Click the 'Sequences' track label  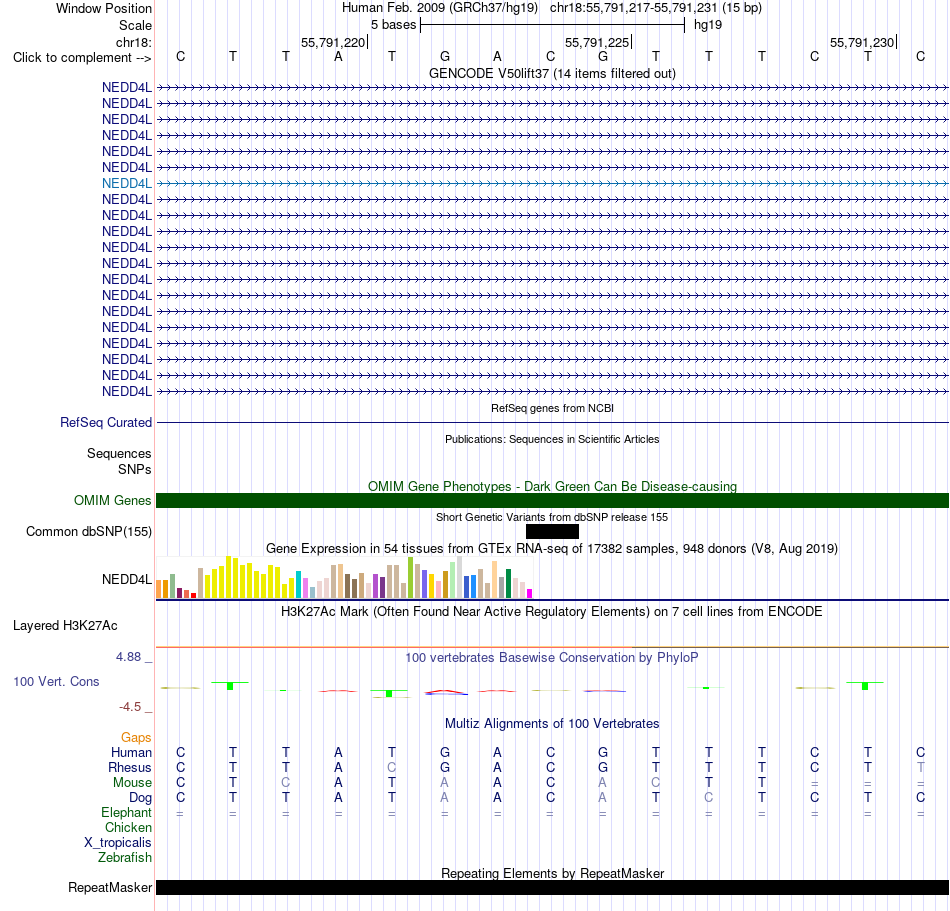119,453
